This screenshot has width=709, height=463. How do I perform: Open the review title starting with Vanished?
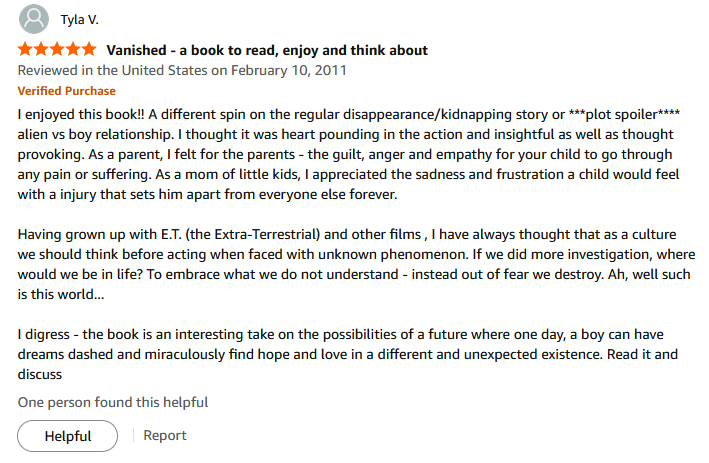[267, 50]
